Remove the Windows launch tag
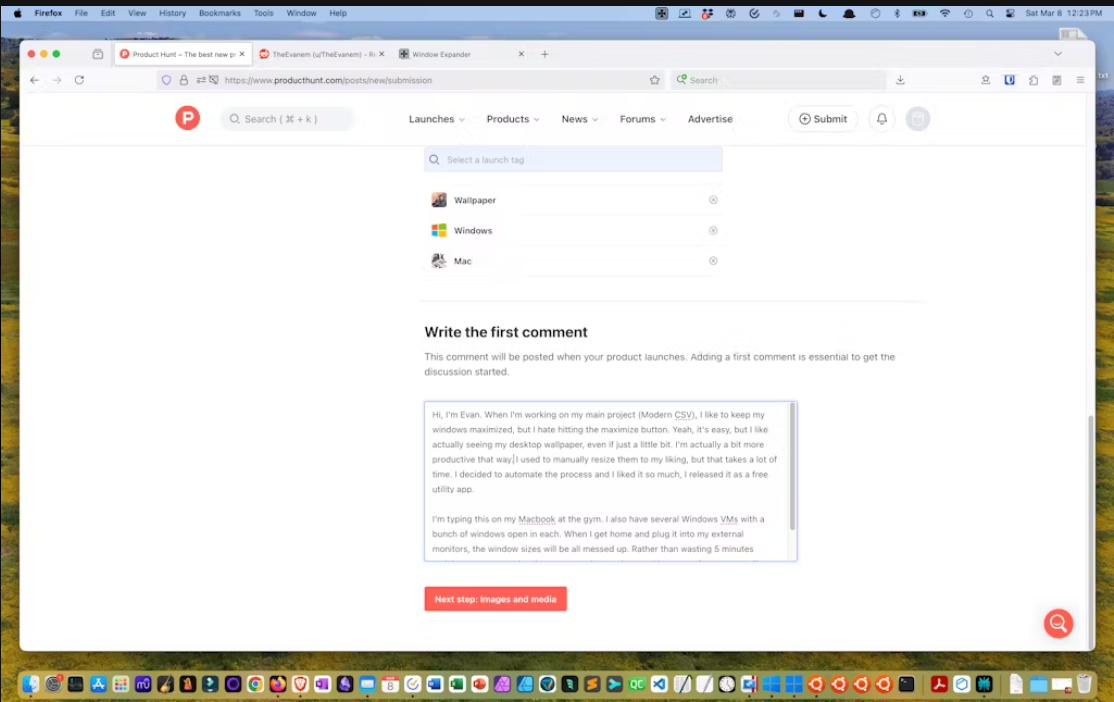The image size is (1114, 702). point(713,230)
